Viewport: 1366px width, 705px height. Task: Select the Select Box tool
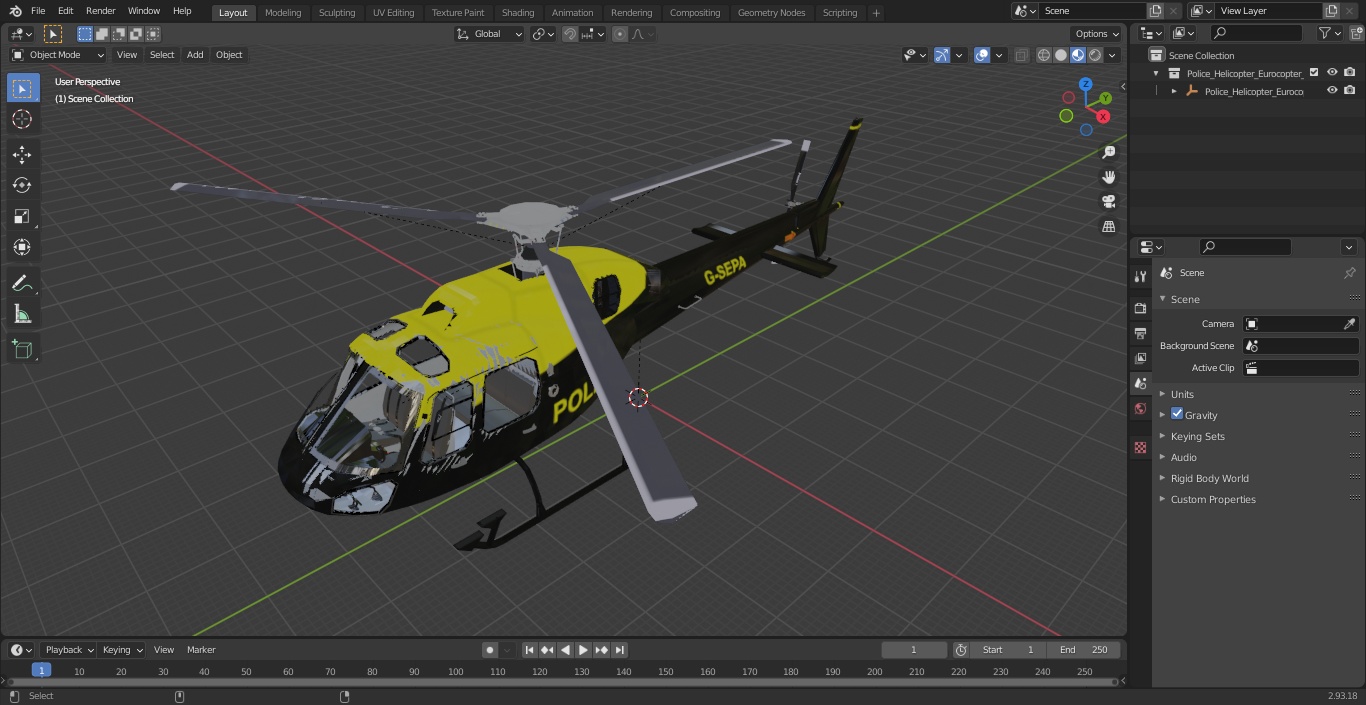click(22, 88)
